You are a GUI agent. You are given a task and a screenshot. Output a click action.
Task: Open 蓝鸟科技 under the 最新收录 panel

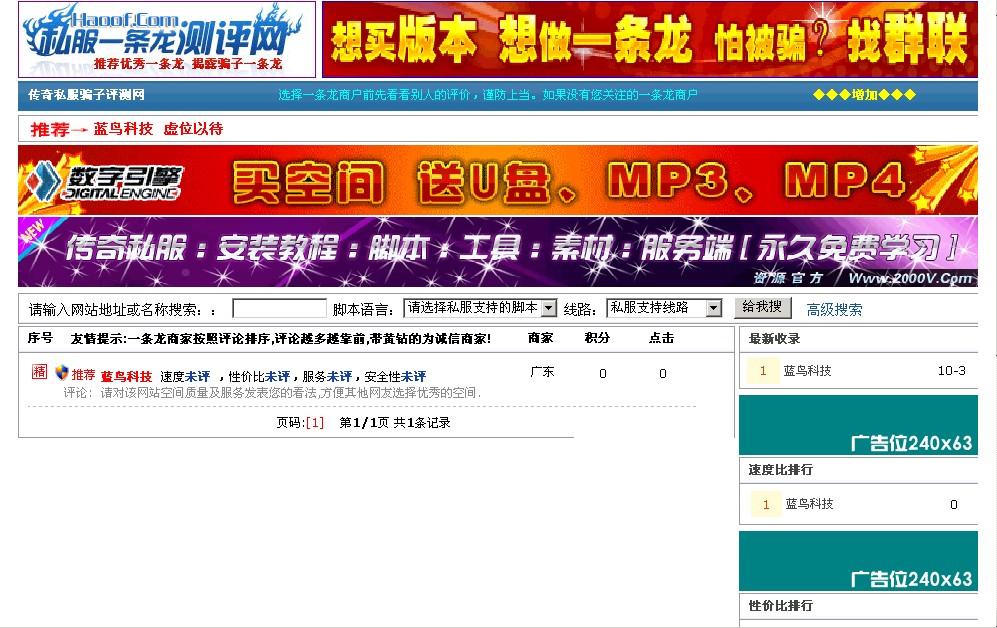click(807, 371)
